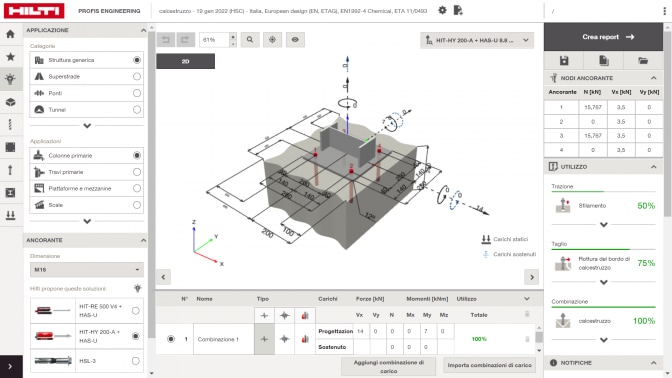The height and width of the screenshot is (378, 672).
Task: Select Scale application radio button
Action: point(137,205)
